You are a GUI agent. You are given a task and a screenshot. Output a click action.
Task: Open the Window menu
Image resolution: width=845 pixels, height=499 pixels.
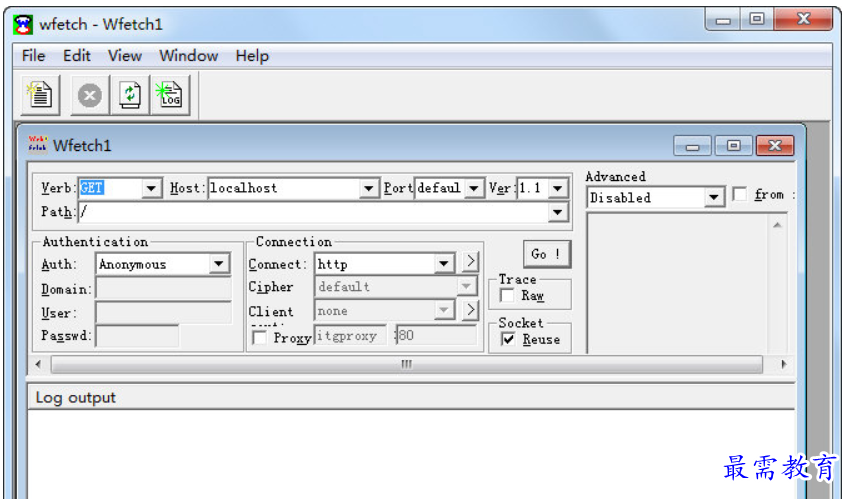189,56
